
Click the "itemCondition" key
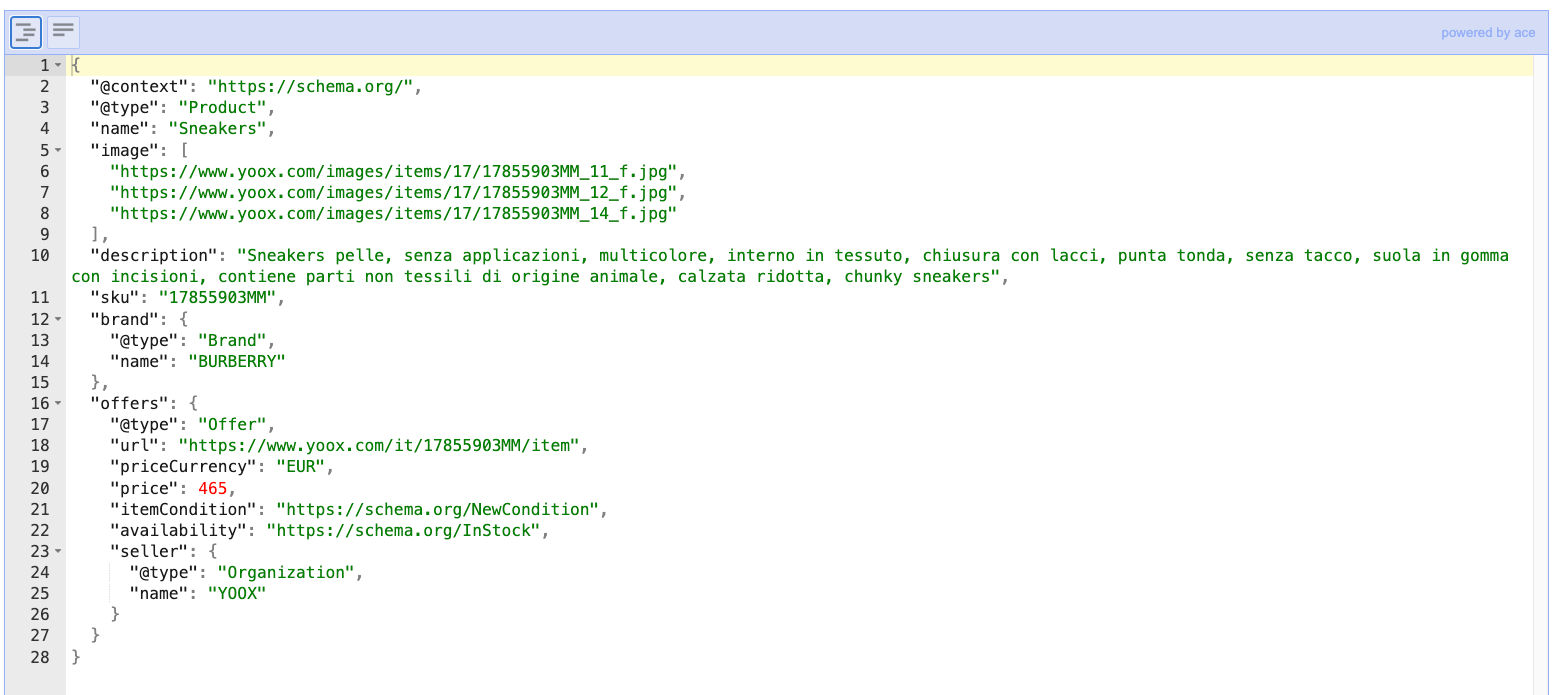click(x=183, y=509)
